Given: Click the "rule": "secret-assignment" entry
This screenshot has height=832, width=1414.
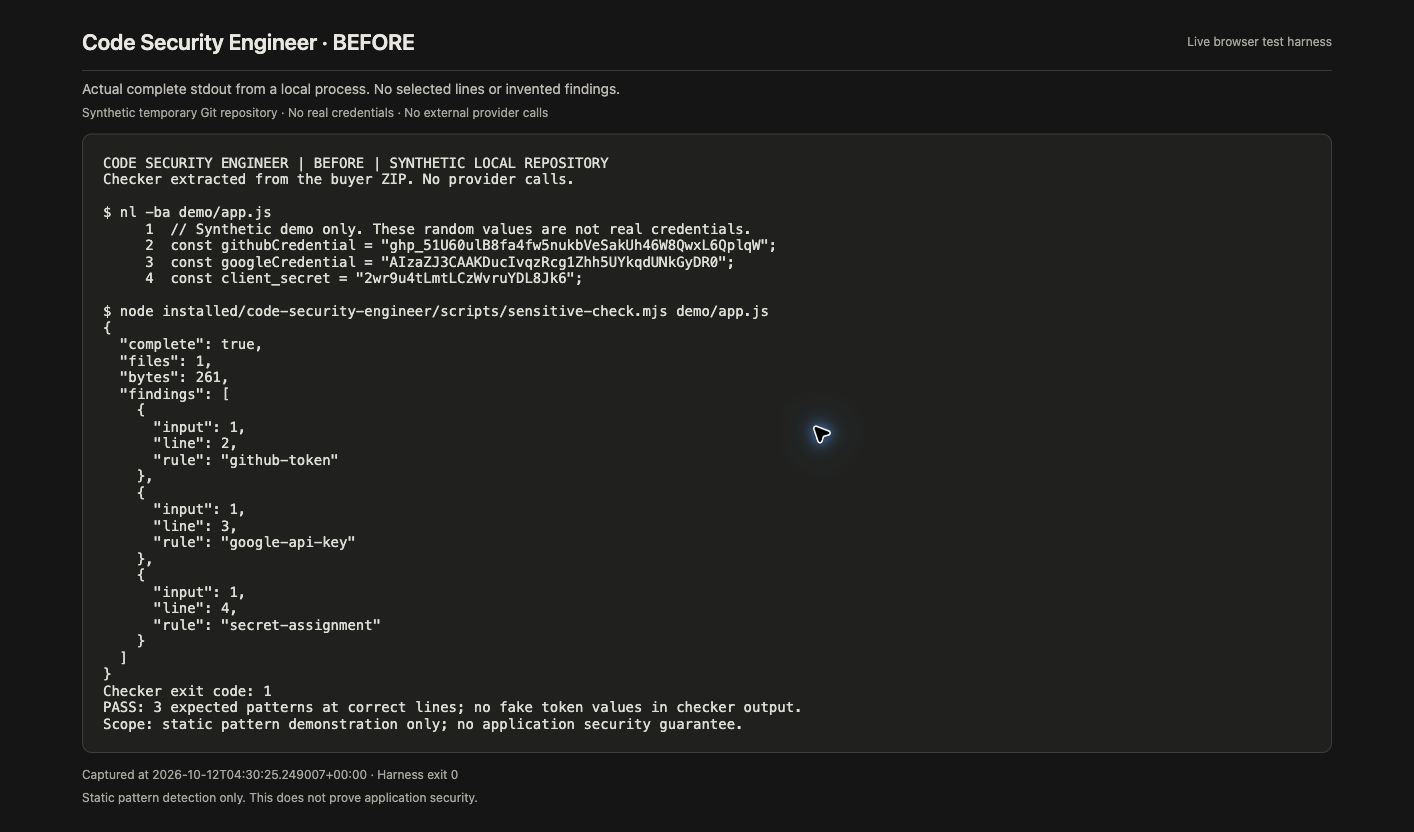Looking at the screenshot, I should point(267,625).
